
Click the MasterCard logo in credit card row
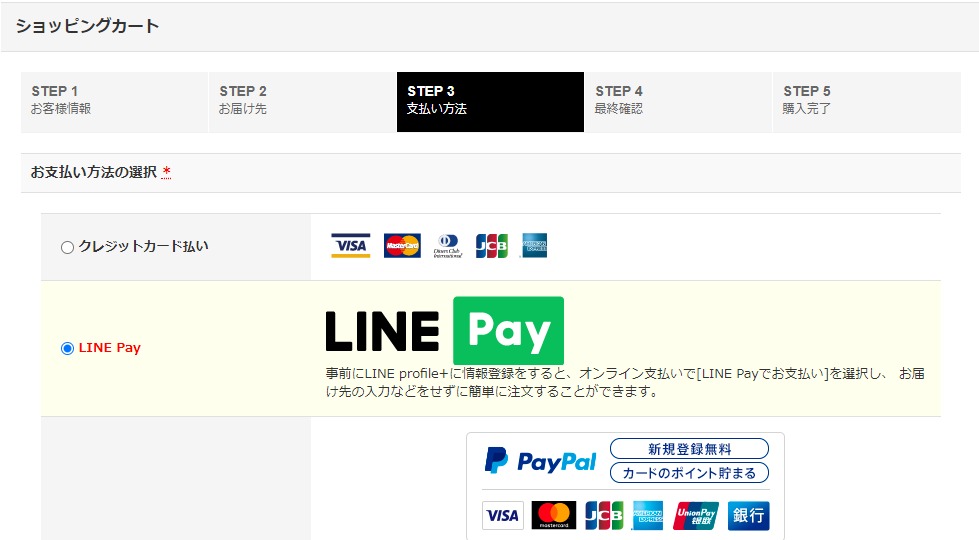[x=402, y=245]
